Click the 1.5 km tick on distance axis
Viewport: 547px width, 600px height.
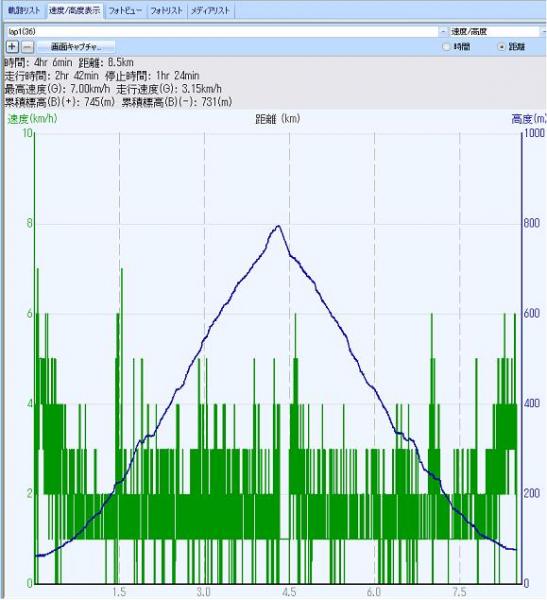119,592
